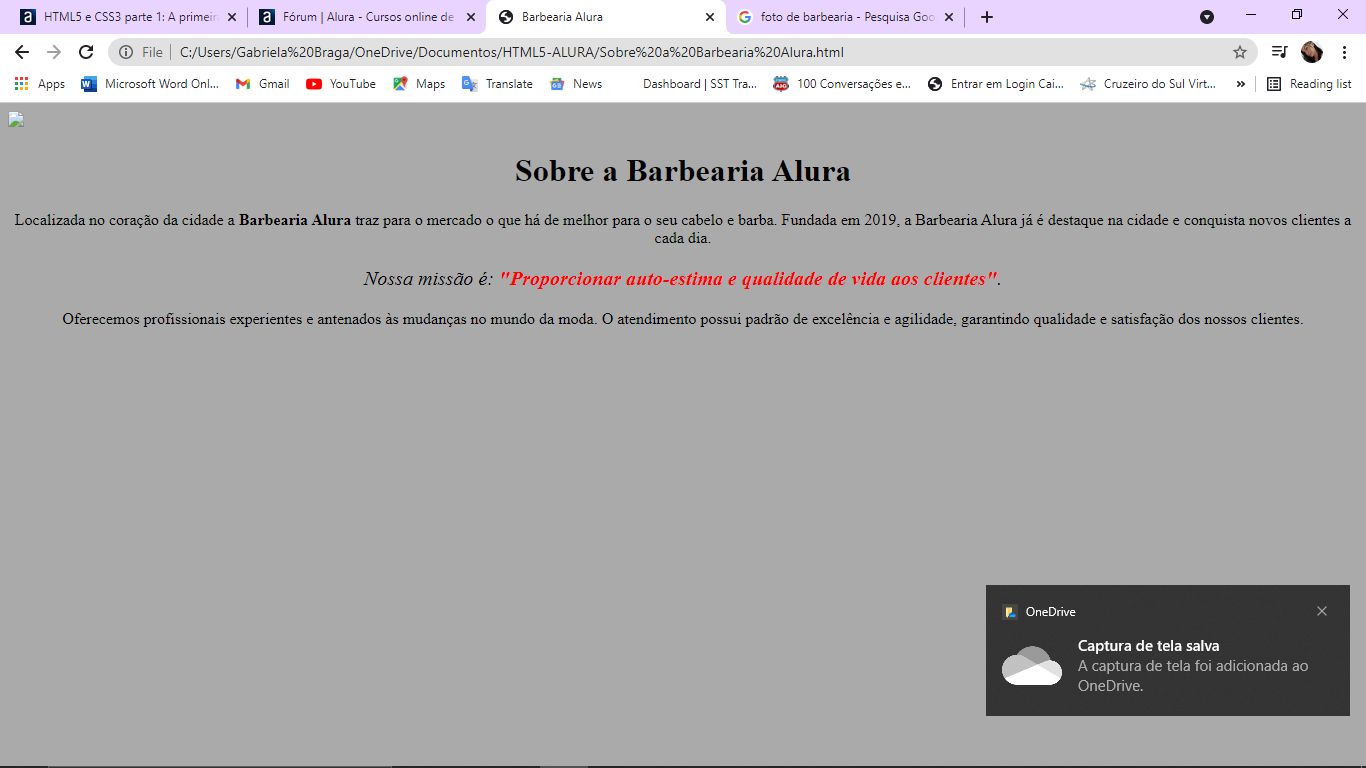Viewport: 1366px width, 768px height.
Task: Close the Barbearia Alura tab
Action: click(x=710, y=17)
